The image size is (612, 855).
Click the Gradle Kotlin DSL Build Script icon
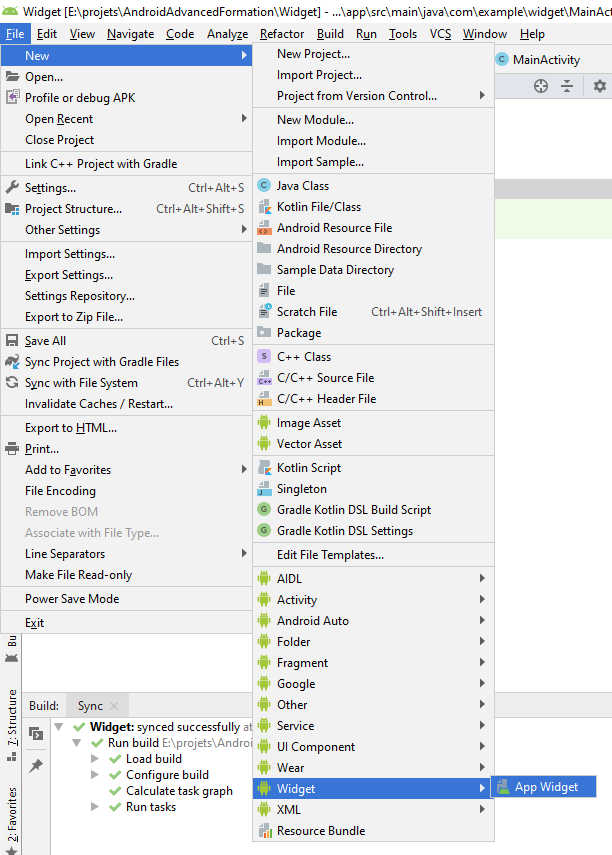264,510
